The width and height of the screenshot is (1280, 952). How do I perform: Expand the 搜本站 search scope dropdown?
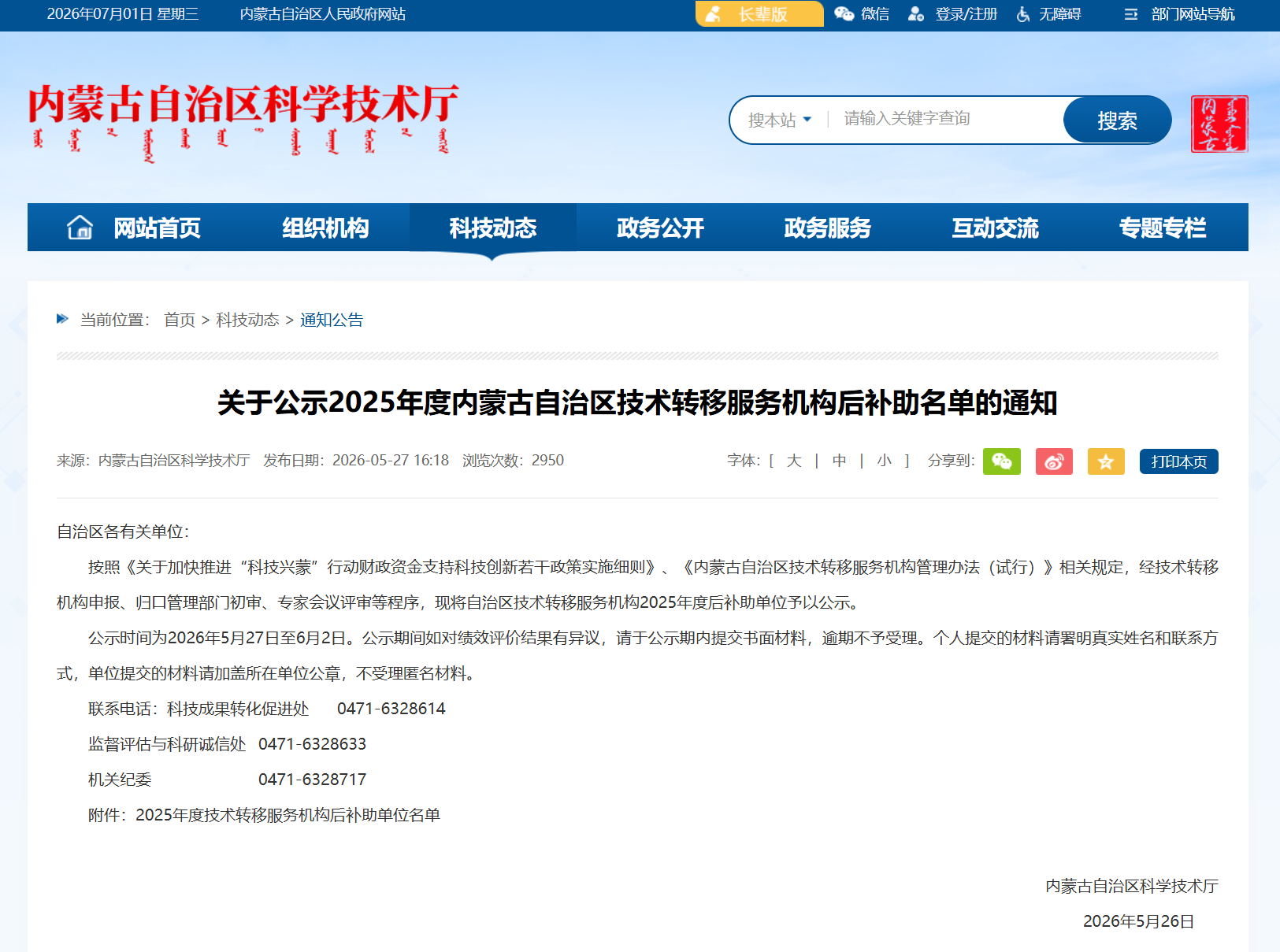coord(780,120)
